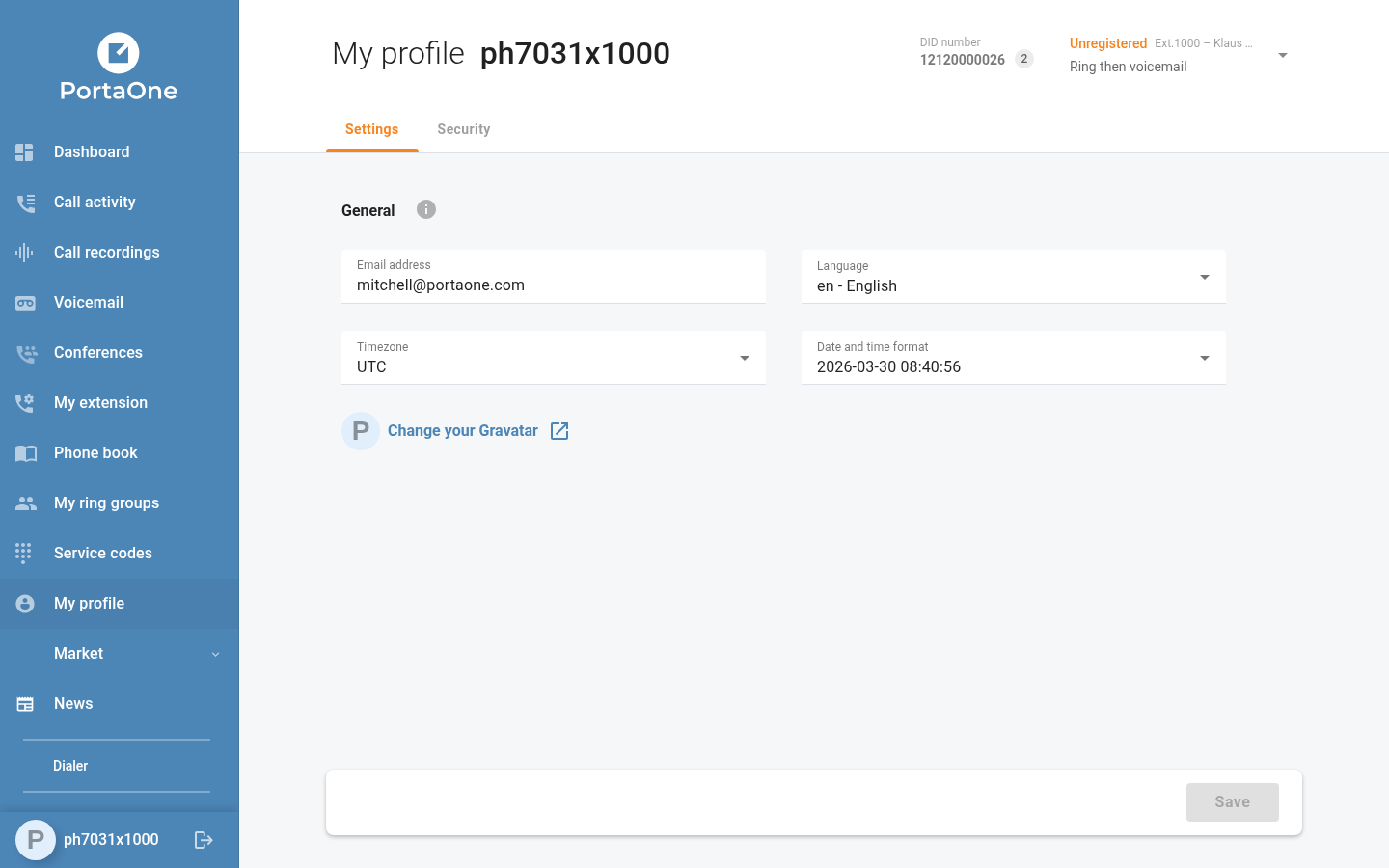
Task: Expand the Market menu chevron
Action: tap(215, 654)
